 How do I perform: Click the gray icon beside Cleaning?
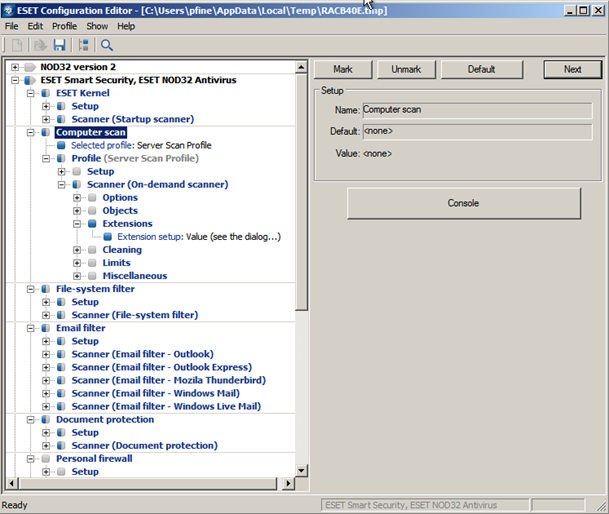(x=92, y=250)
